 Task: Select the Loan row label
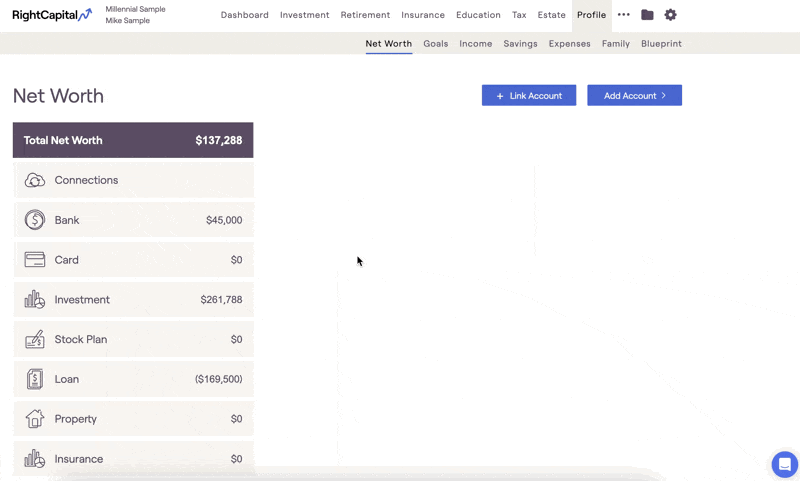coord(66,379)
